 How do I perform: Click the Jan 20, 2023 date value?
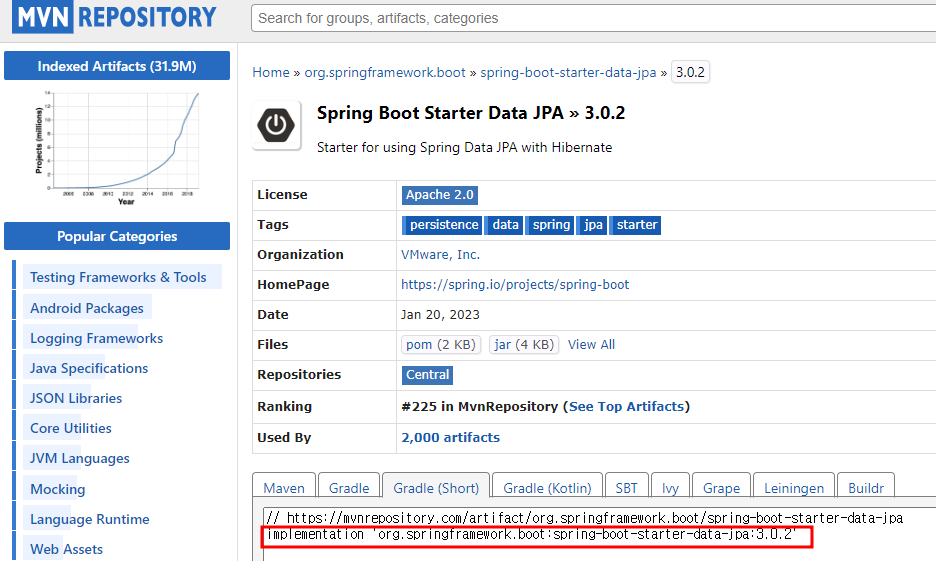click(441, 315)
